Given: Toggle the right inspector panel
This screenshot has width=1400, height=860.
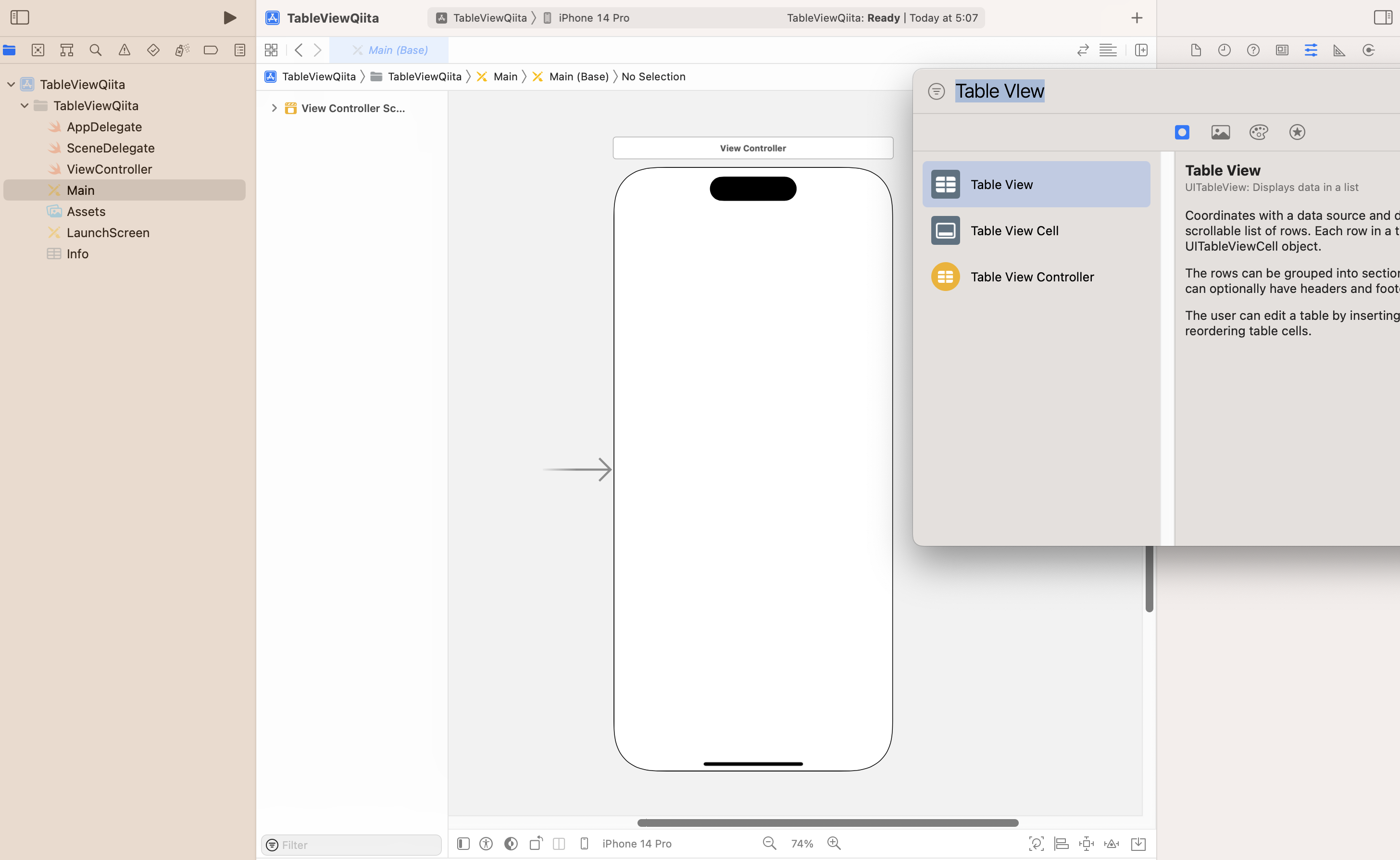Looking at the screenshot, I should [x=1382, y=17].
